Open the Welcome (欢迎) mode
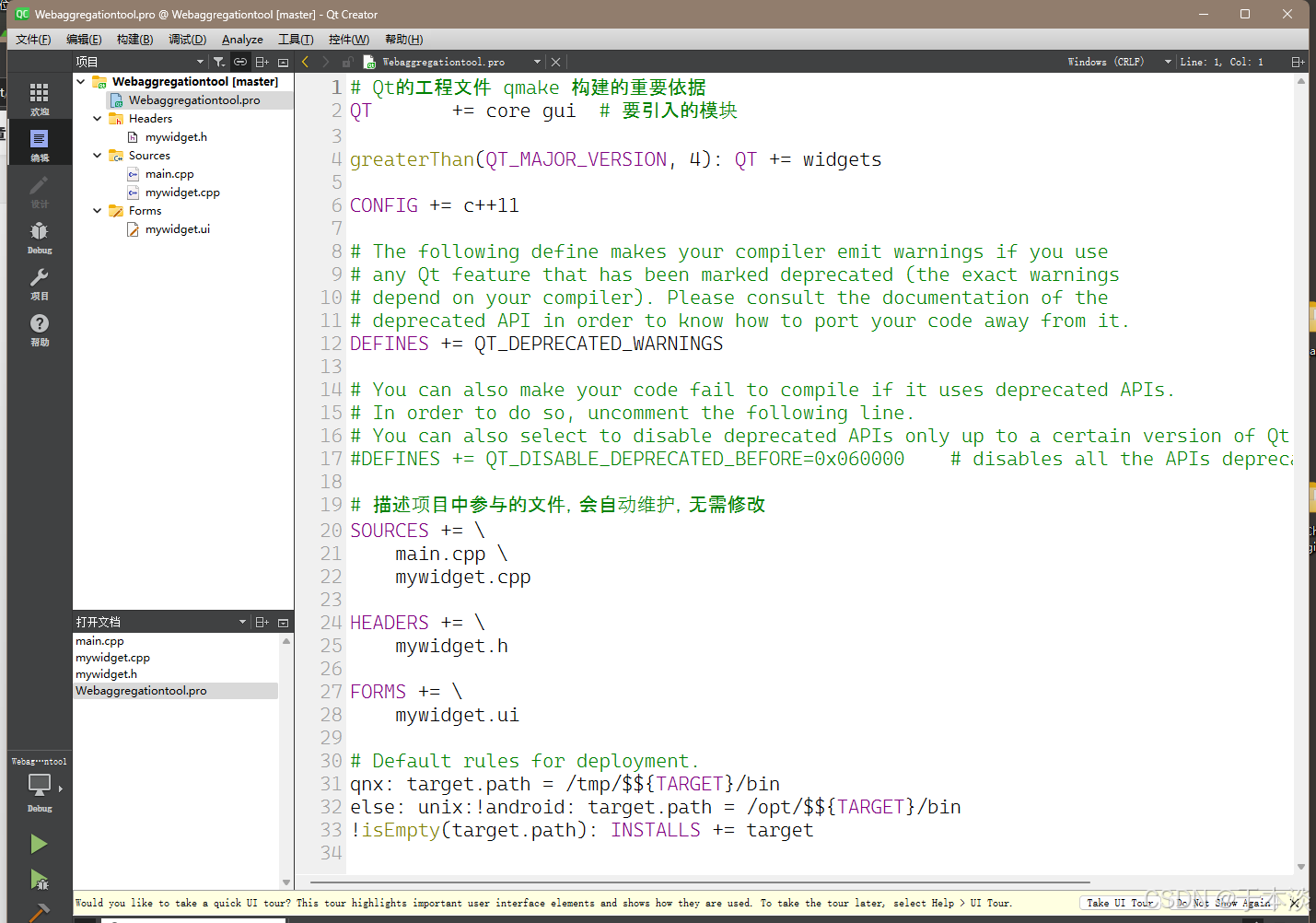The height and width of the screenshot is (923, 1316). tap(39, 99)
